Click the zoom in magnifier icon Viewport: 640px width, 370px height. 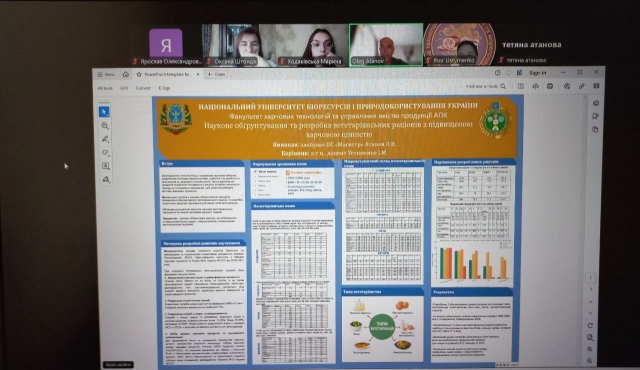pos(590,349)
